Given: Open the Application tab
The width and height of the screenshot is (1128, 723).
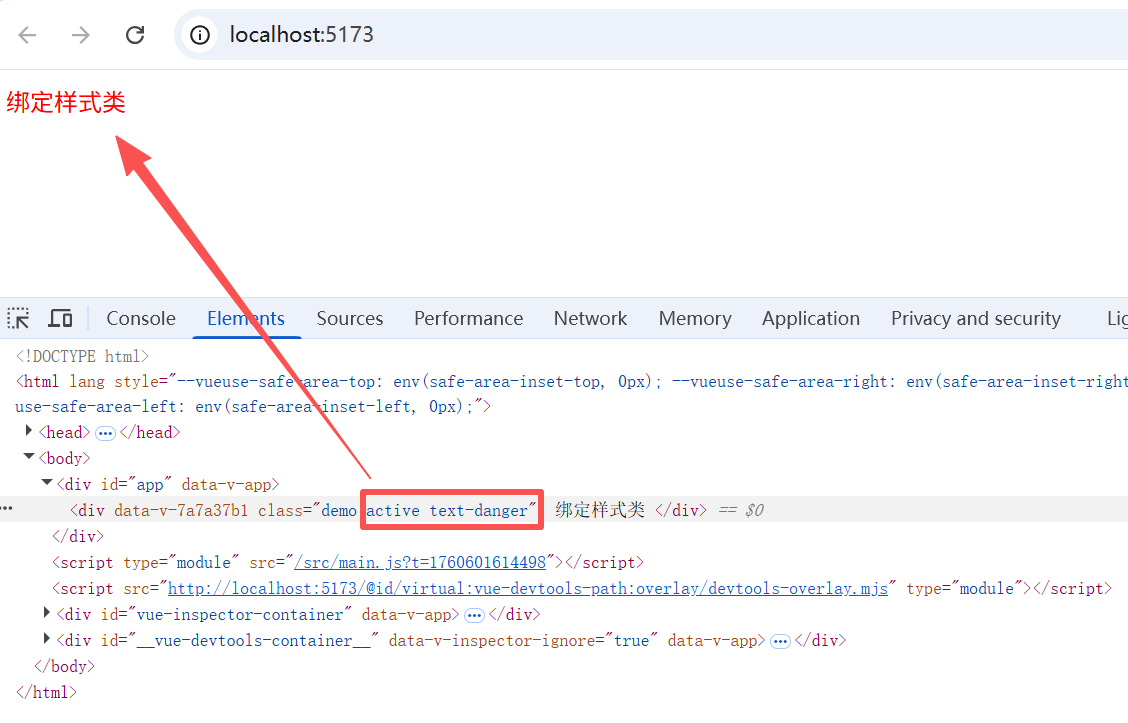Looking at the screenshot, I should coord(811,319).
